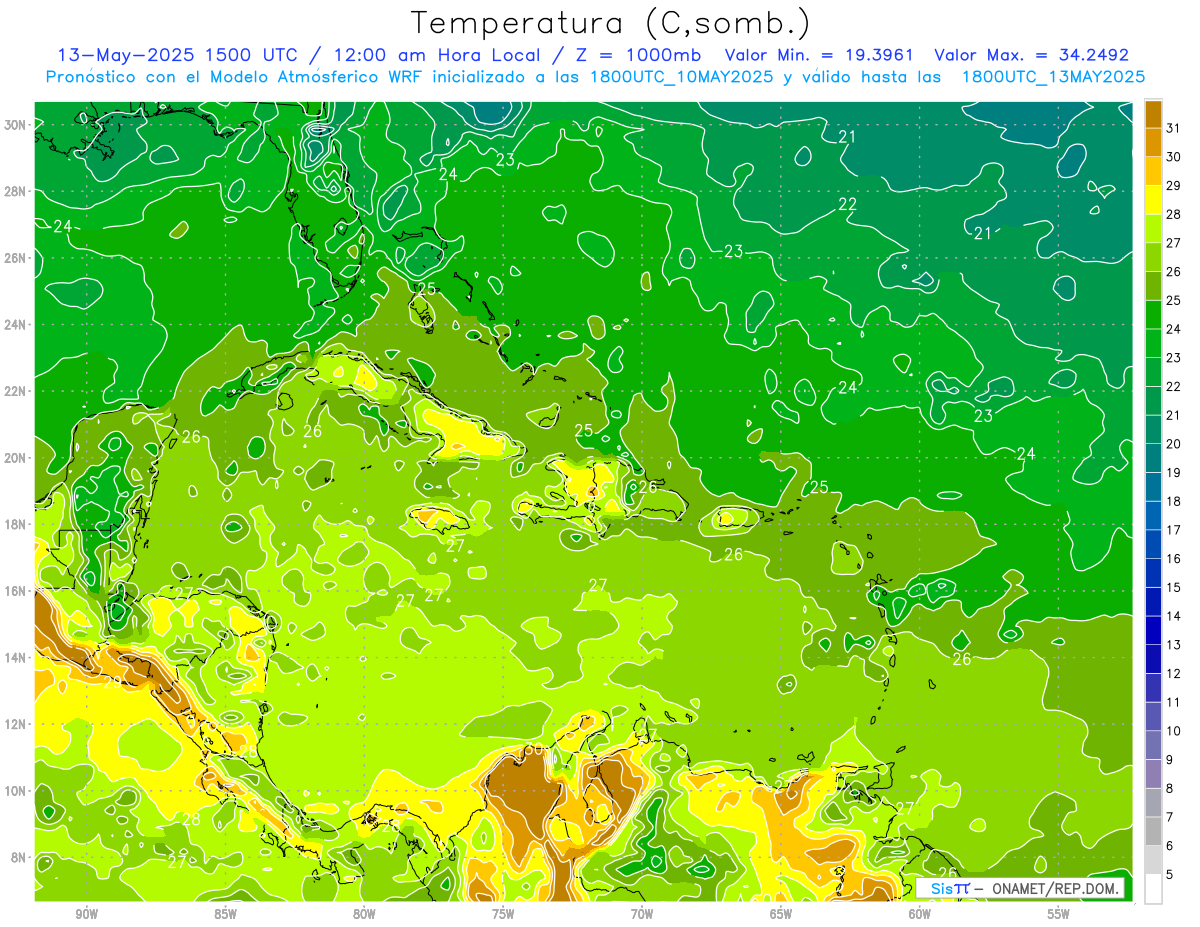The image size is (1200, 927).
Task: Click the 12N latitude axis label
Action: [x=16, y=723]
